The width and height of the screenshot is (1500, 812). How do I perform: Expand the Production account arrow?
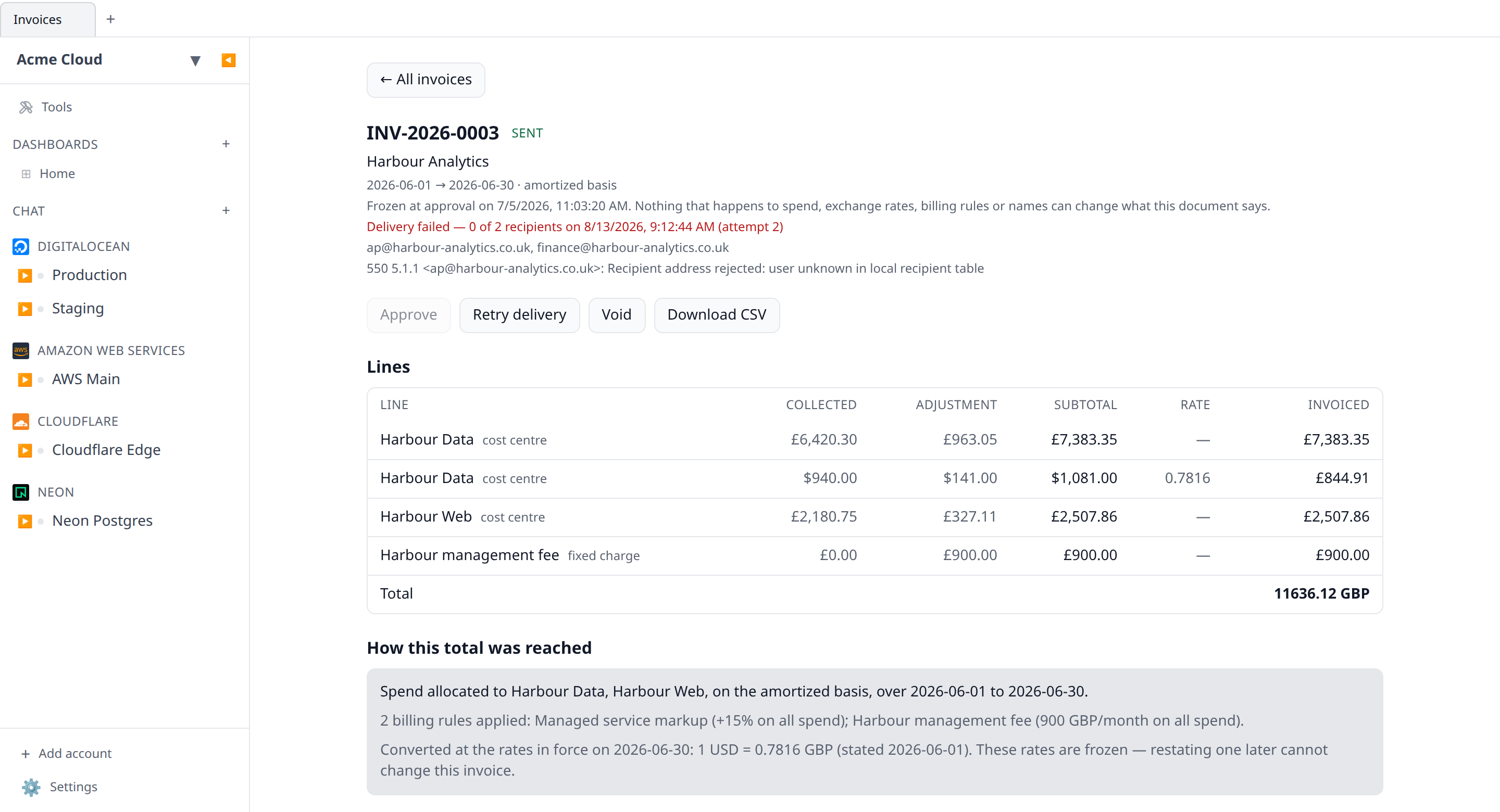coord(24,275)
